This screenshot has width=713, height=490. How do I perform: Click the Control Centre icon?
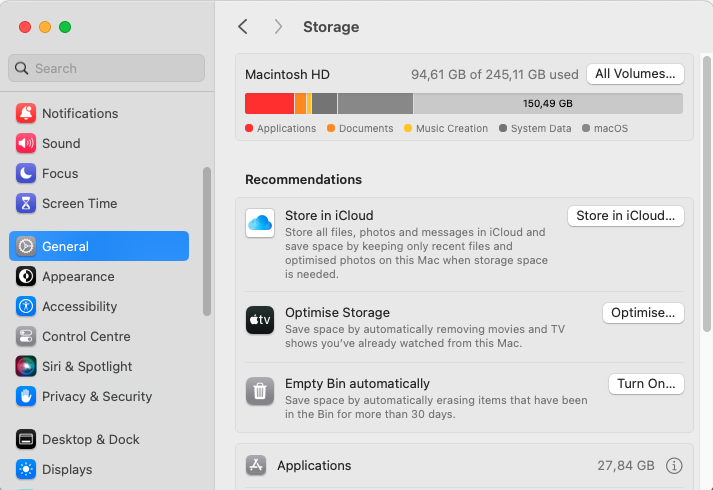26,336
